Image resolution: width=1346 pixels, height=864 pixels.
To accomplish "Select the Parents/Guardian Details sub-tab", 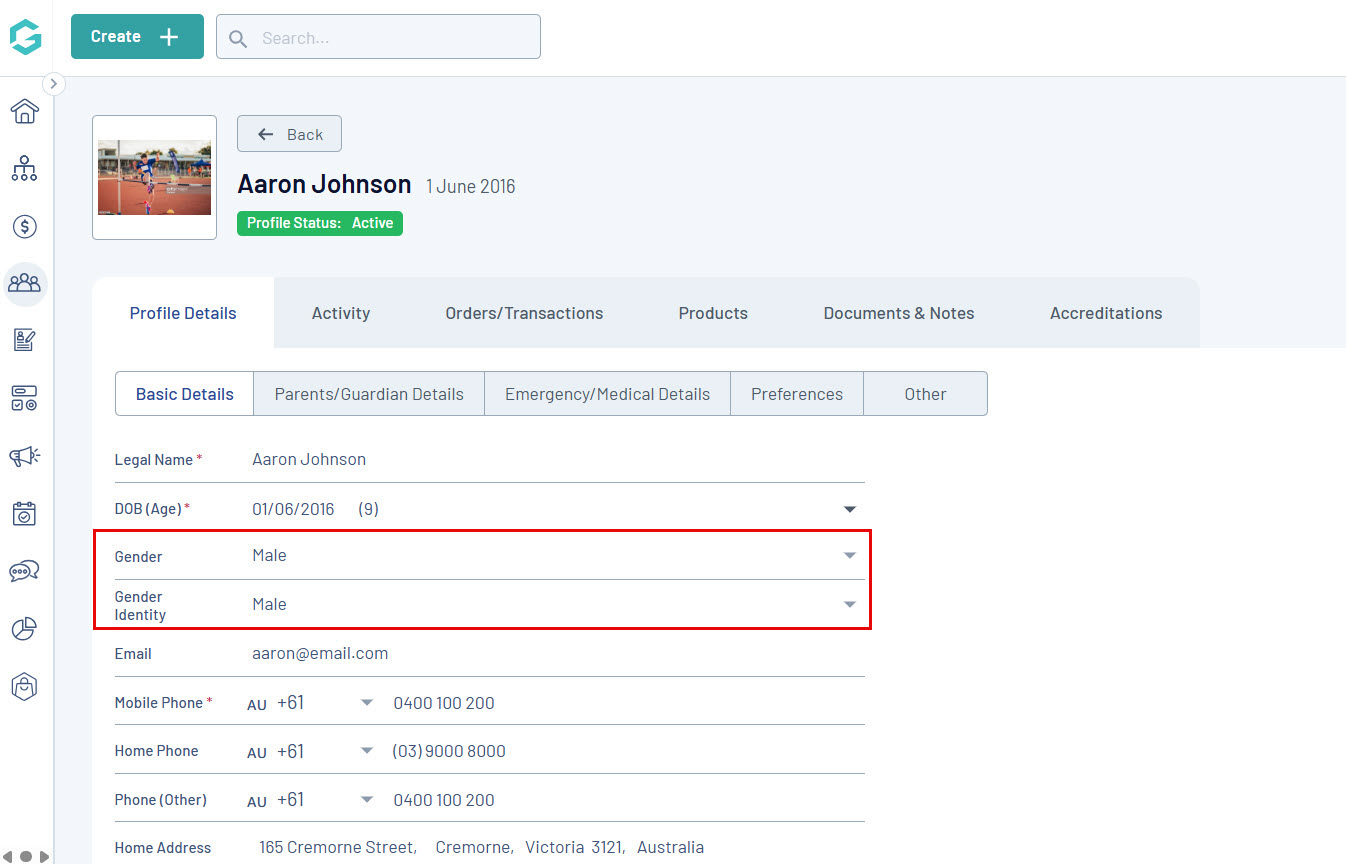I will click(369, 394).
